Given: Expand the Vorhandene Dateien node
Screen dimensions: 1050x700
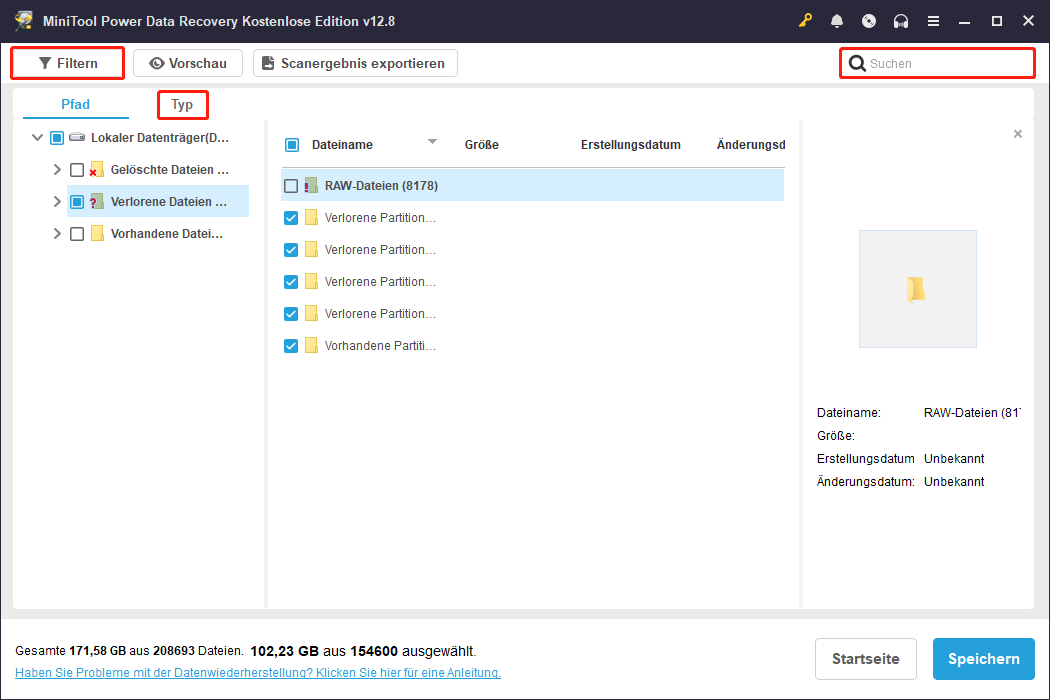Looking at the screenshot, I should (57, 234).
